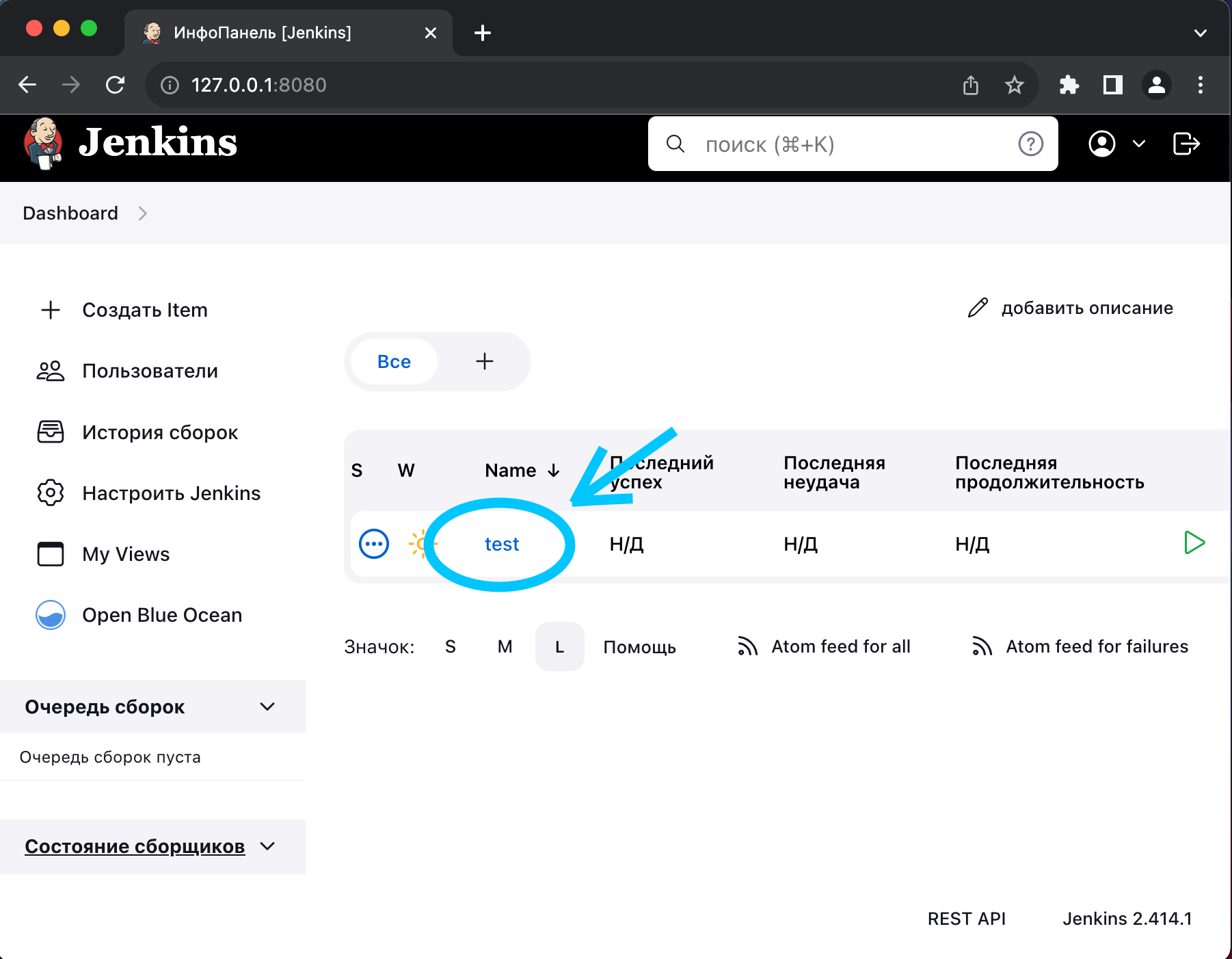
Task: Click the green run build play icon
Action: pyautogui.click(x=1194, y=543)
